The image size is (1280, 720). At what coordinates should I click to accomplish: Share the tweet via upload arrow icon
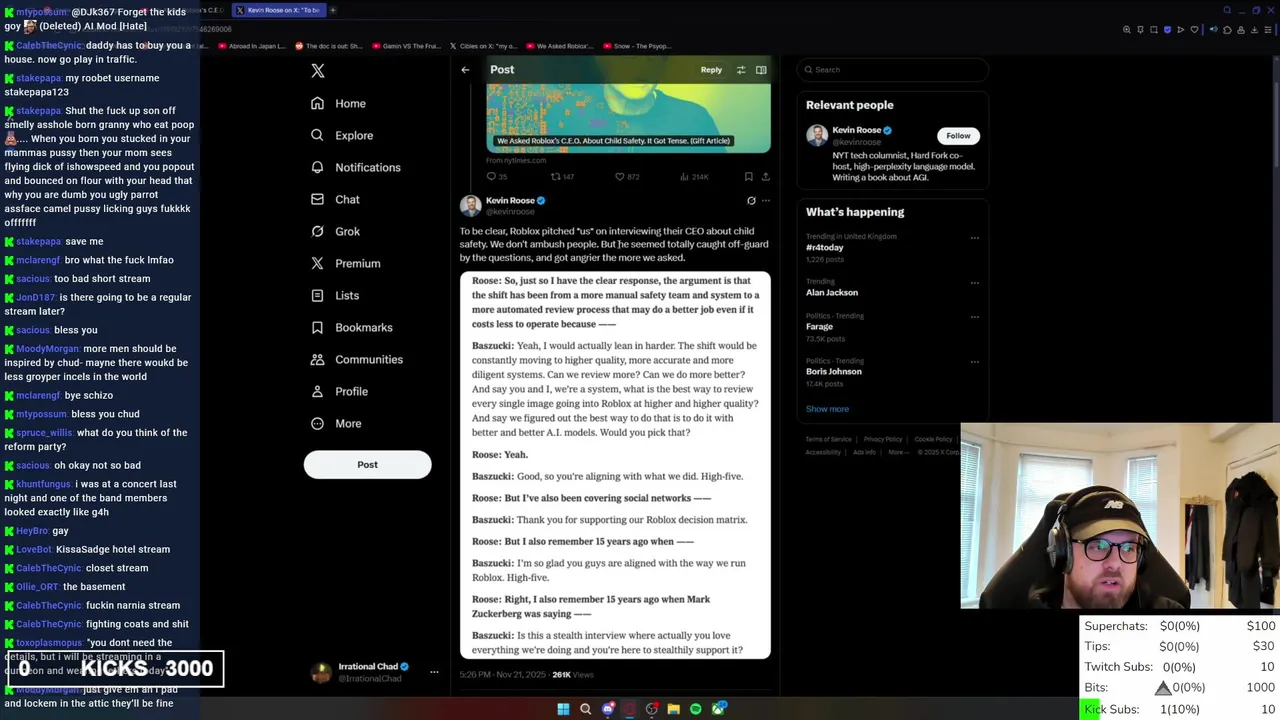[x=766, y=177]
